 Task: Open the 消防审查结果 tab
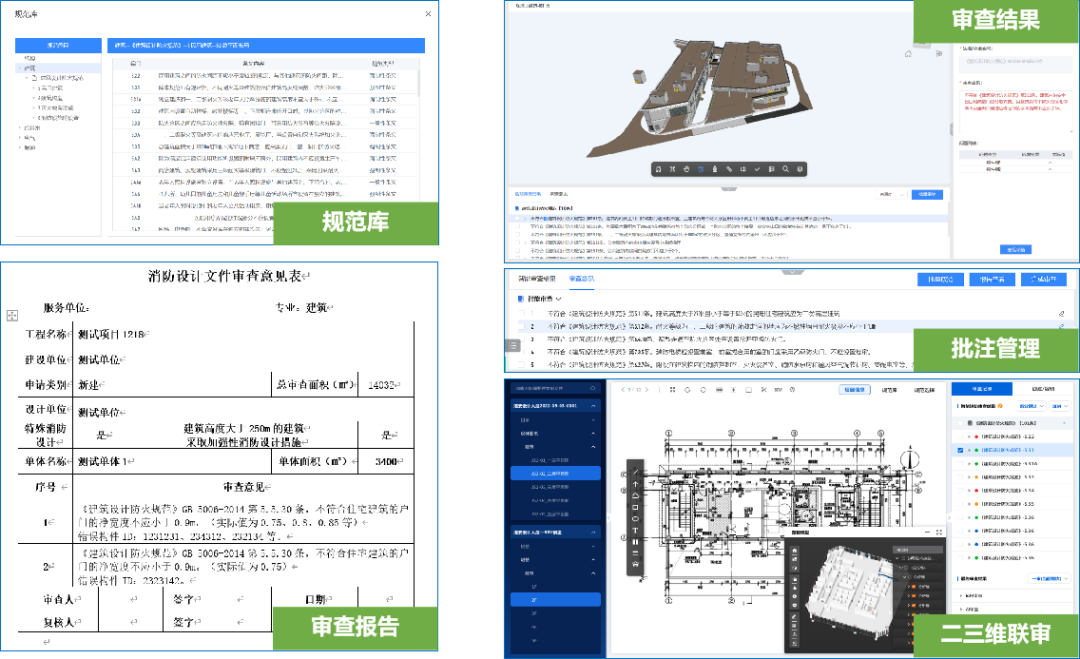coord(536,279)
